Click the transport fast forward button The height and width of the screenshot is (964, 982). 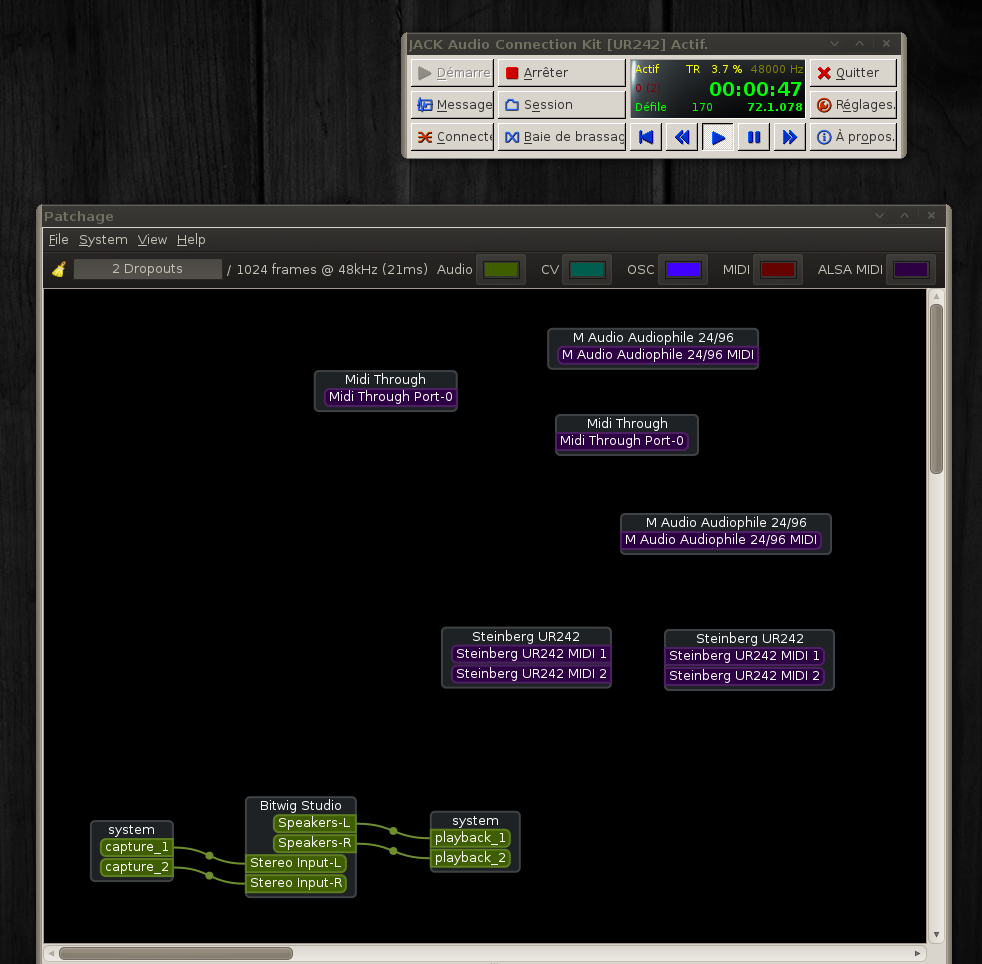click(790, 137)
